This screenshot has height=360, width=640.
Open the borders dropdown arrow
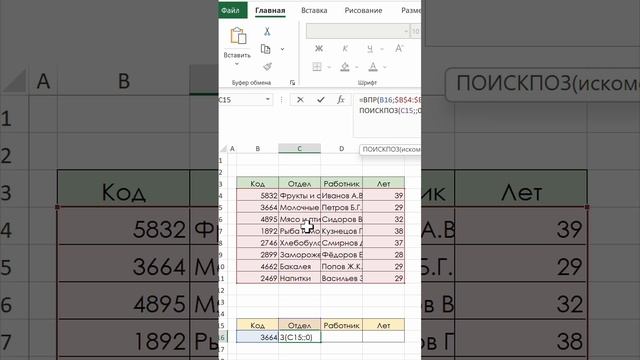(329, 67)
